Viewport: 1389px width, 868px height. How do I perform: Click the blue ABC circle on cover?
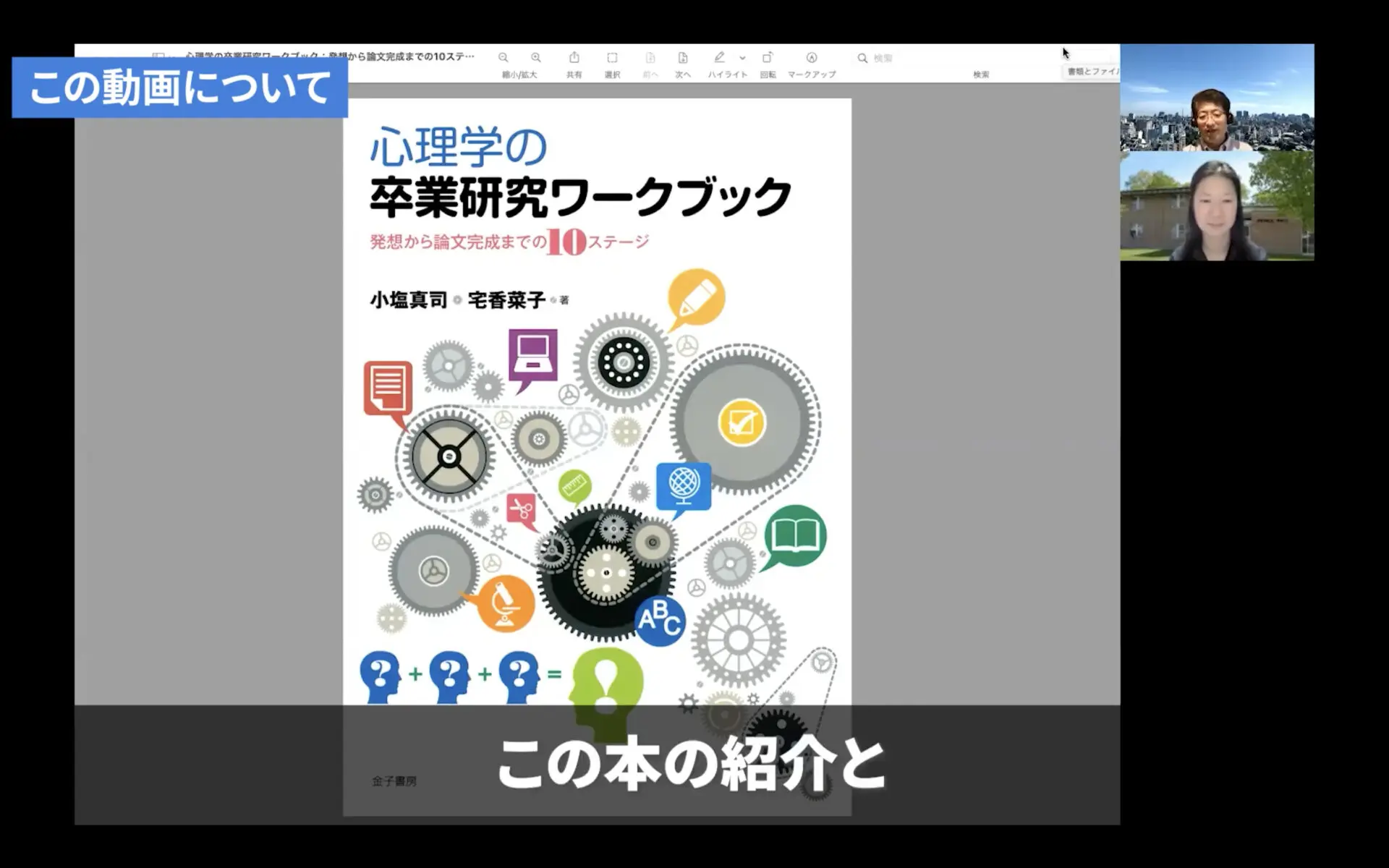[x=660, y=621]
